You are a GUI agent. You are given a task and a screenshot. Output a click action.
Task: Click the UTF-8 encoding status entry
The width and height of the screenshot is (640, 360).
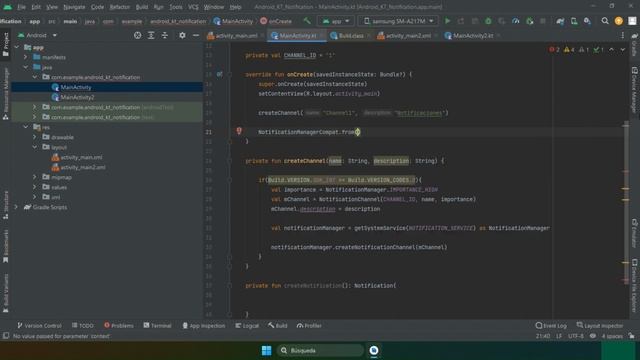pos(576,336)
